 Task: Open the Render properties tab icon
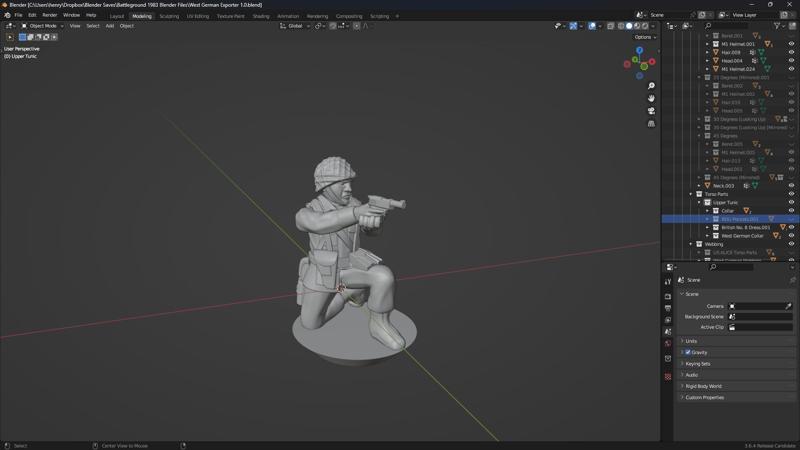tap(668, 296)
